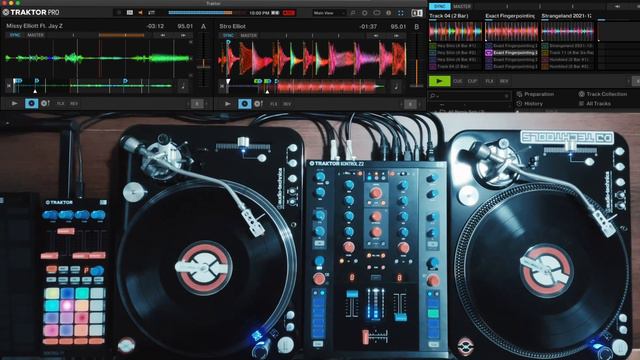Image resolution: width=640 pixels, height=360 pixels.
Task: Click CUP on the remix deck
Action: [x=472, y=81]
